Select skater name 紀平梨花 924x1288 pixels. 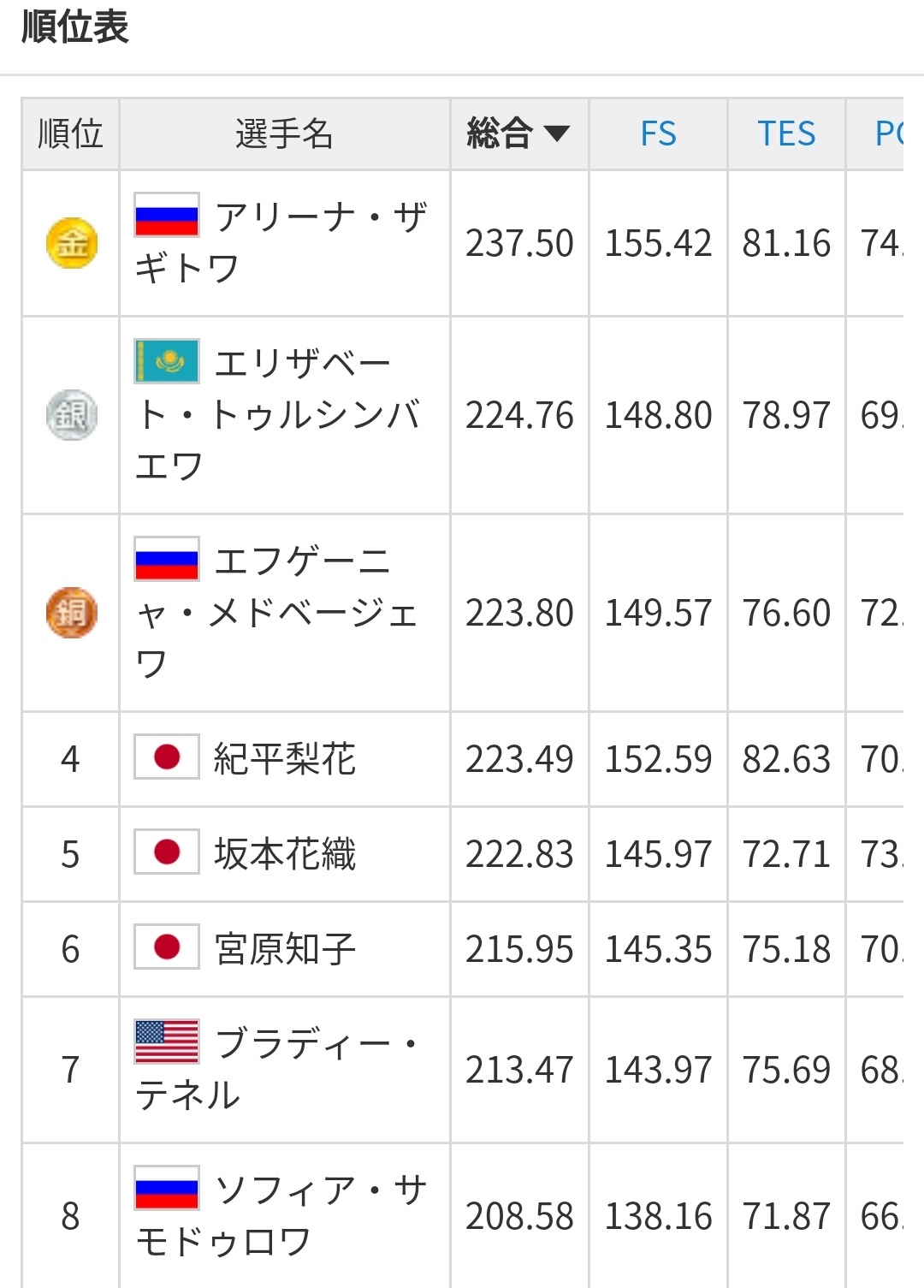[x=285, y=759]
